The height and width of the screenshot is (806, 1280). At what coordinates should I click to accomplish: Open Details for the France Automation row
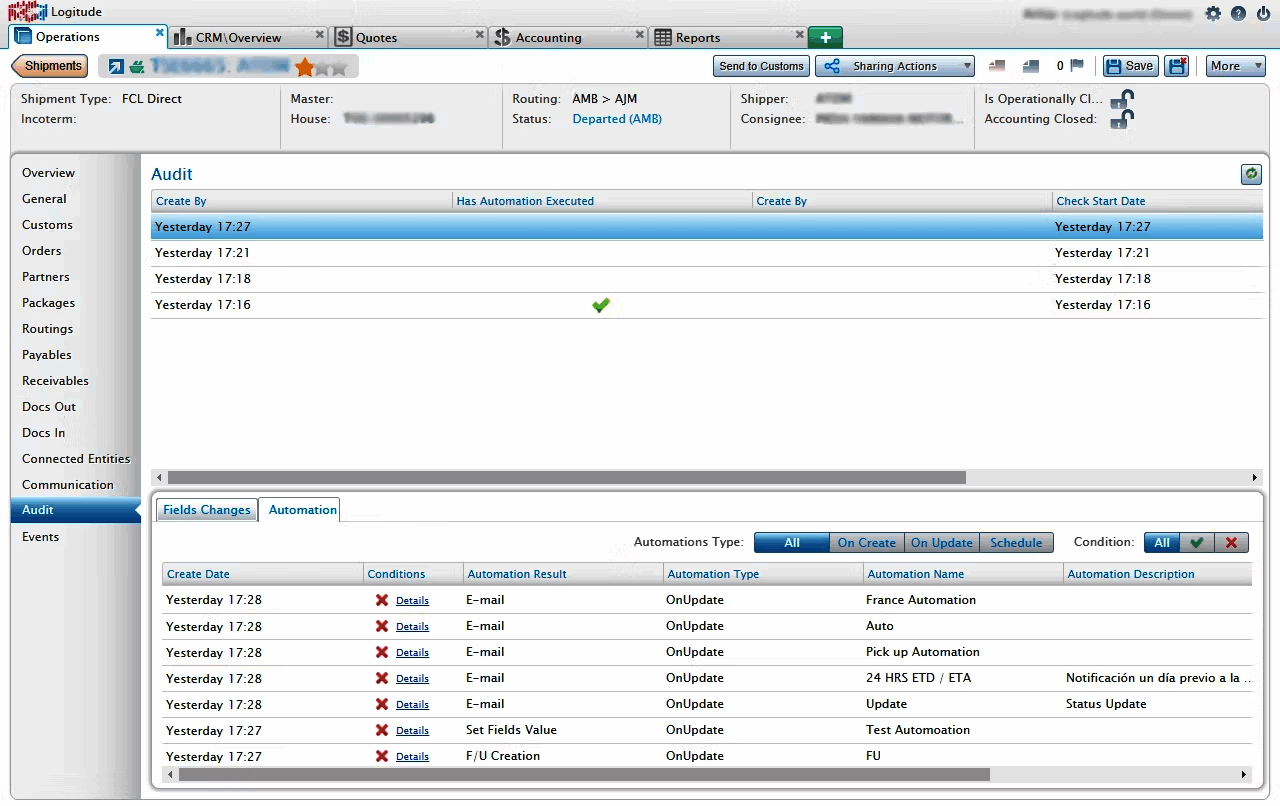tap(412, 600)
